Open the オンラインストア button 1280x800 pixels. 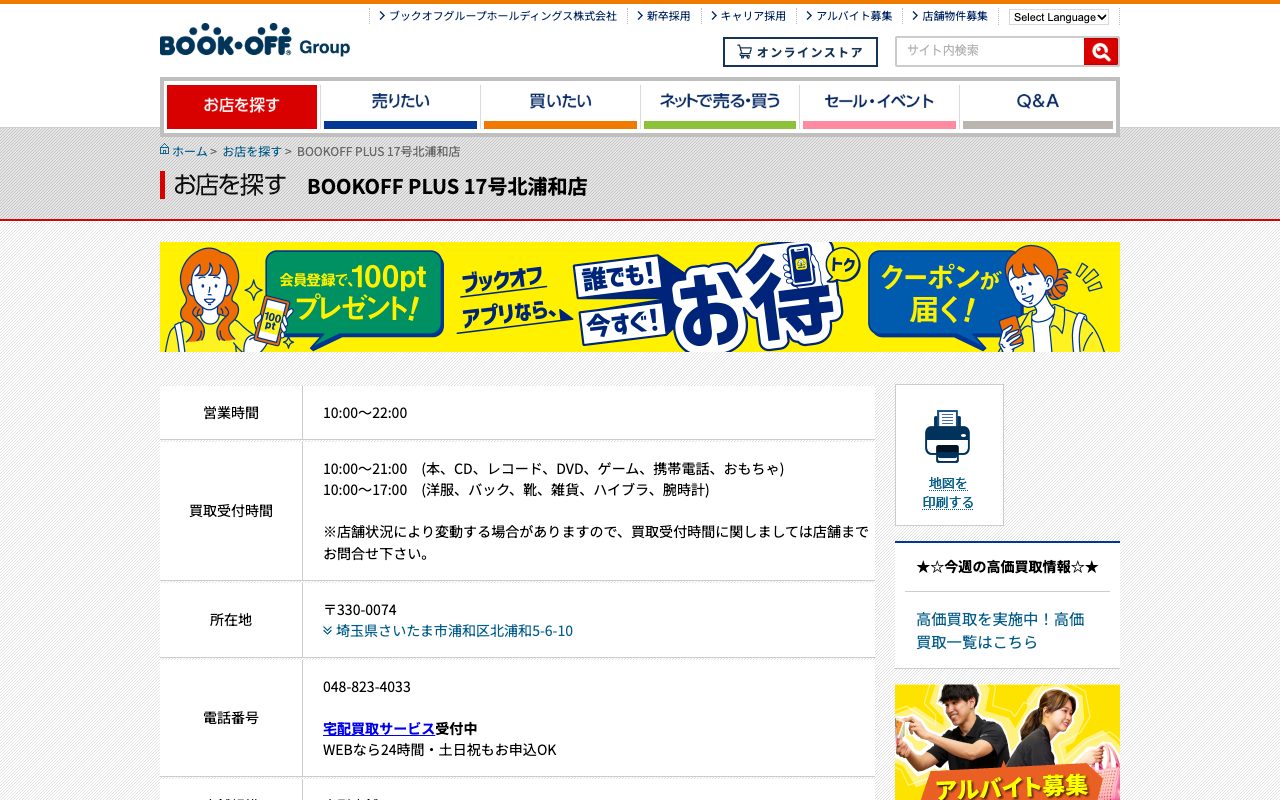pyautogui.click(x=800, y=52)
